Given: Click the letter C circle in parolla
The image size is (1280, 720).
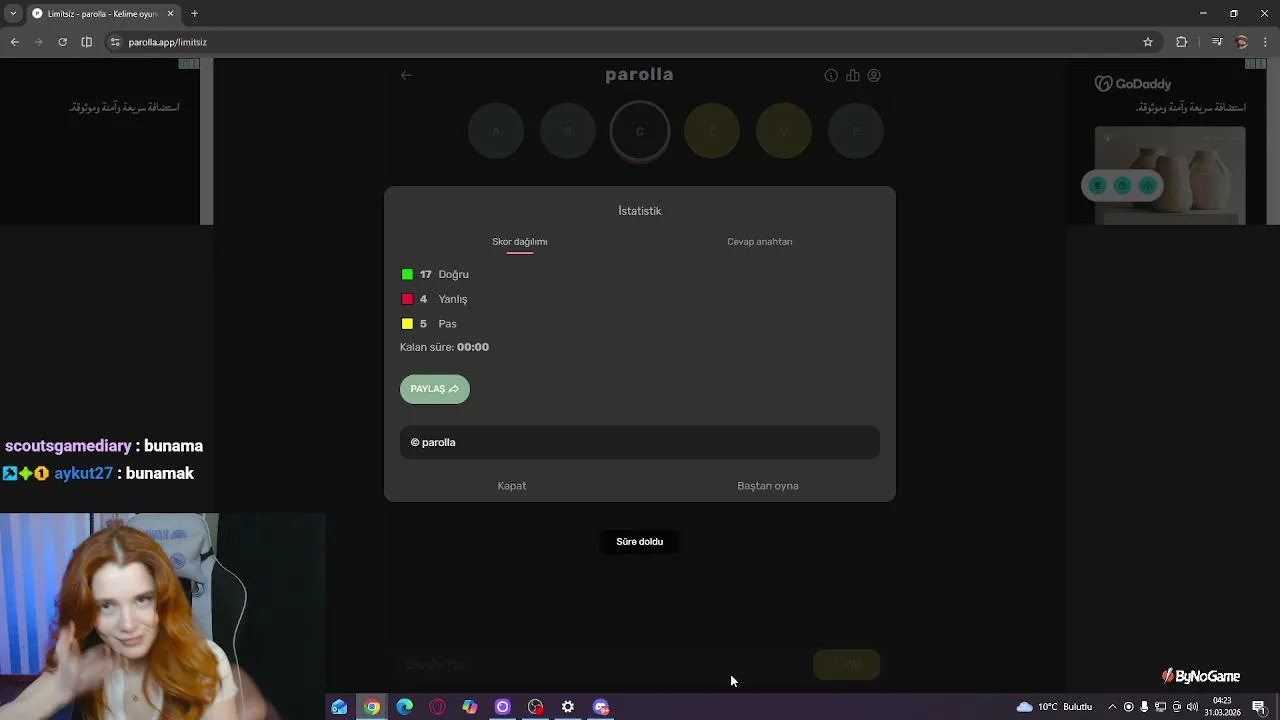Looking at the screenshot, I should (640, 131).
